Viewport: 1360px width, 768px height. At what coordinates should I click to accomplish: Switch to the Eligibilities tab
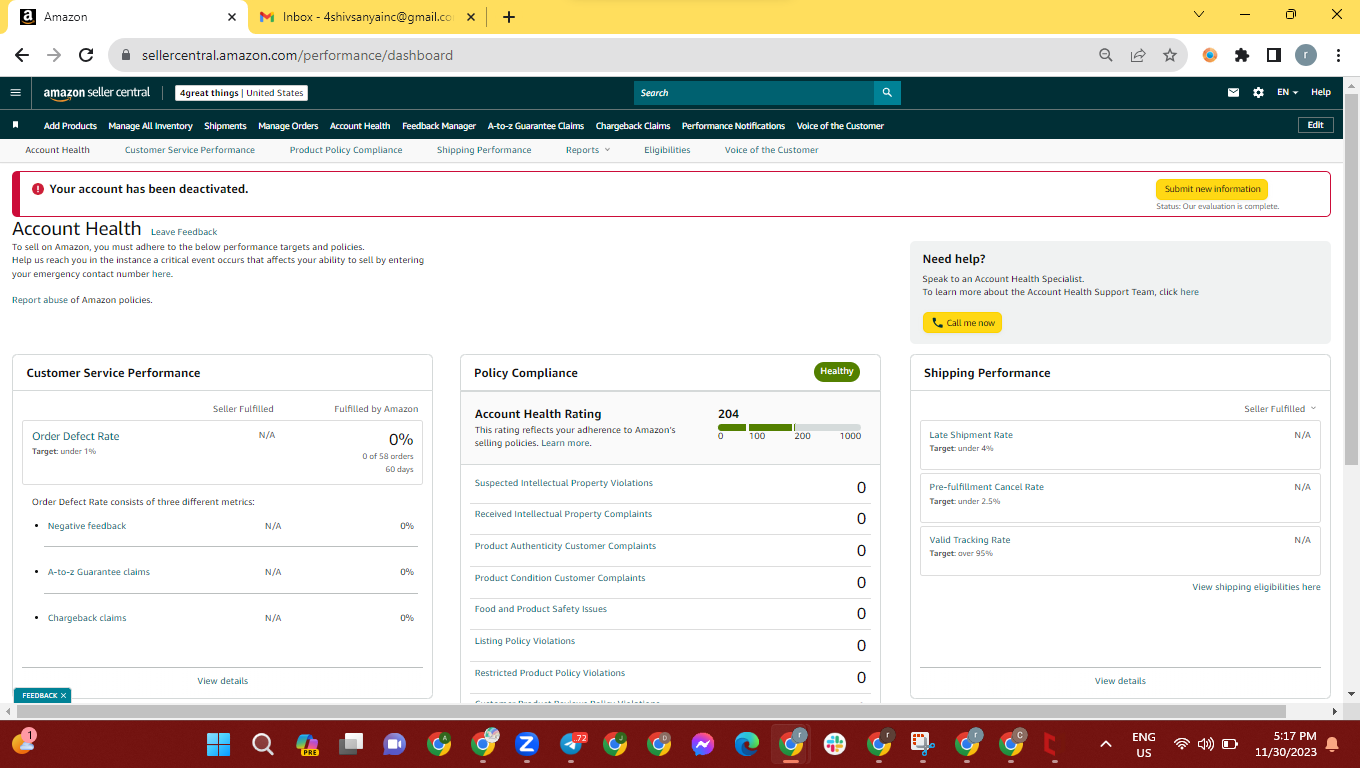click(667, 150)
